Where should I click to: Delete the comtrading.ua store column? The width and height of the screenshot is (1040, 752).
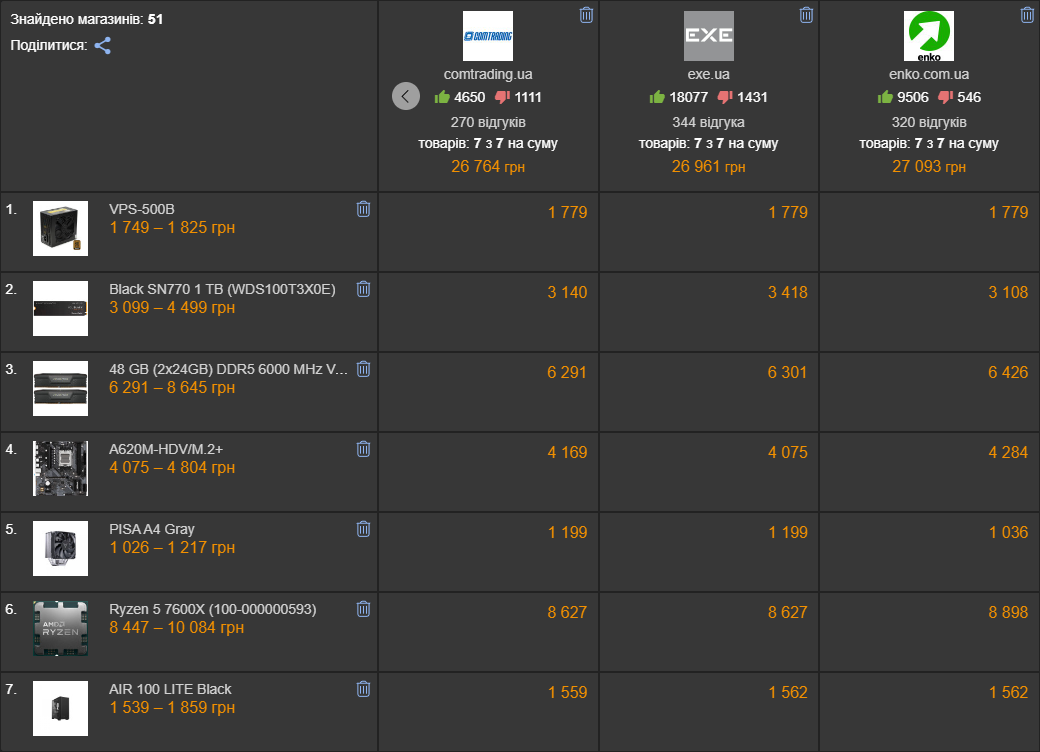pos(586,15)
